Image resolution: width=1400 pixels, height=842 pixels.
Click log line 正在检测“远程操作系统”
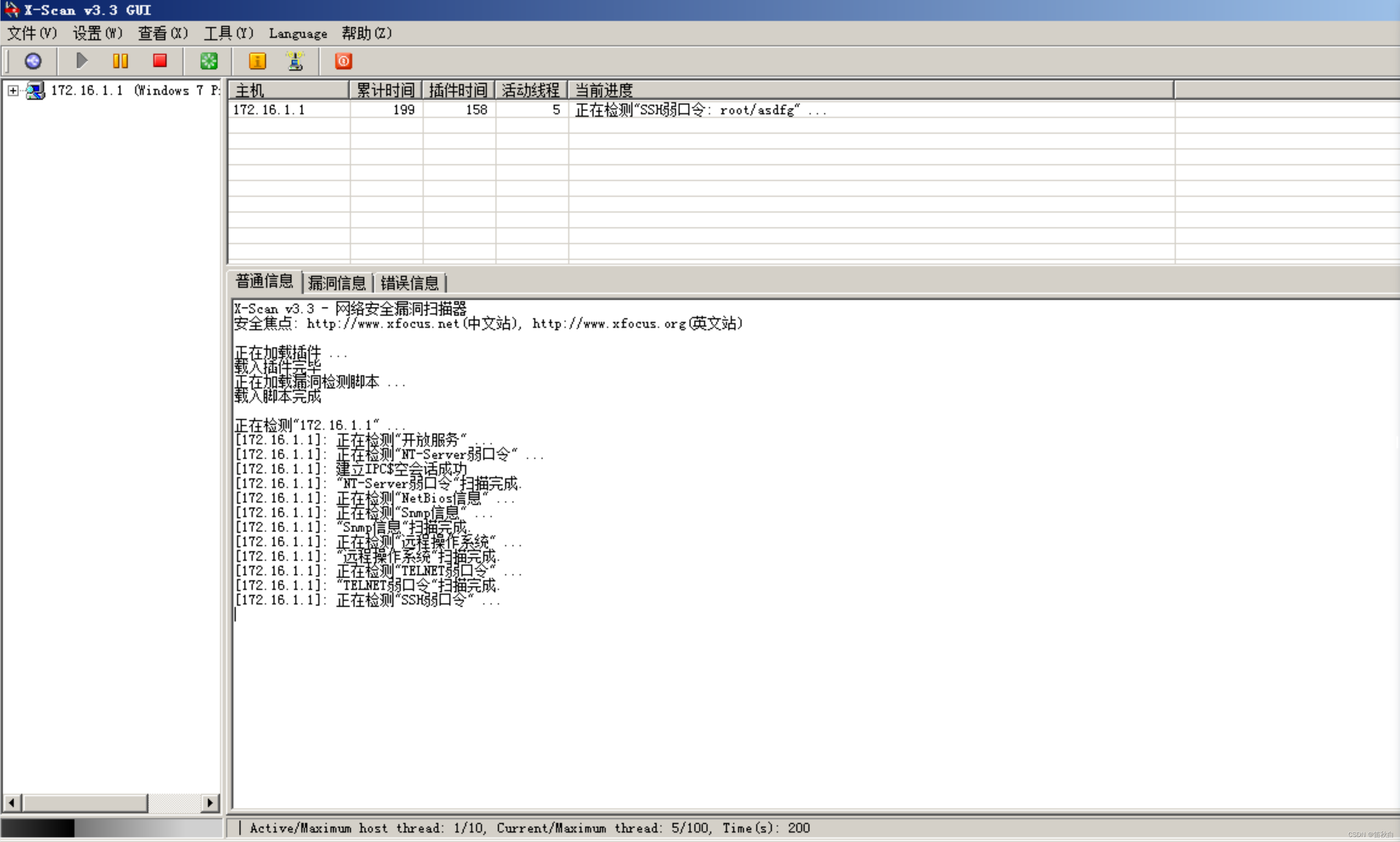(378, 542)
